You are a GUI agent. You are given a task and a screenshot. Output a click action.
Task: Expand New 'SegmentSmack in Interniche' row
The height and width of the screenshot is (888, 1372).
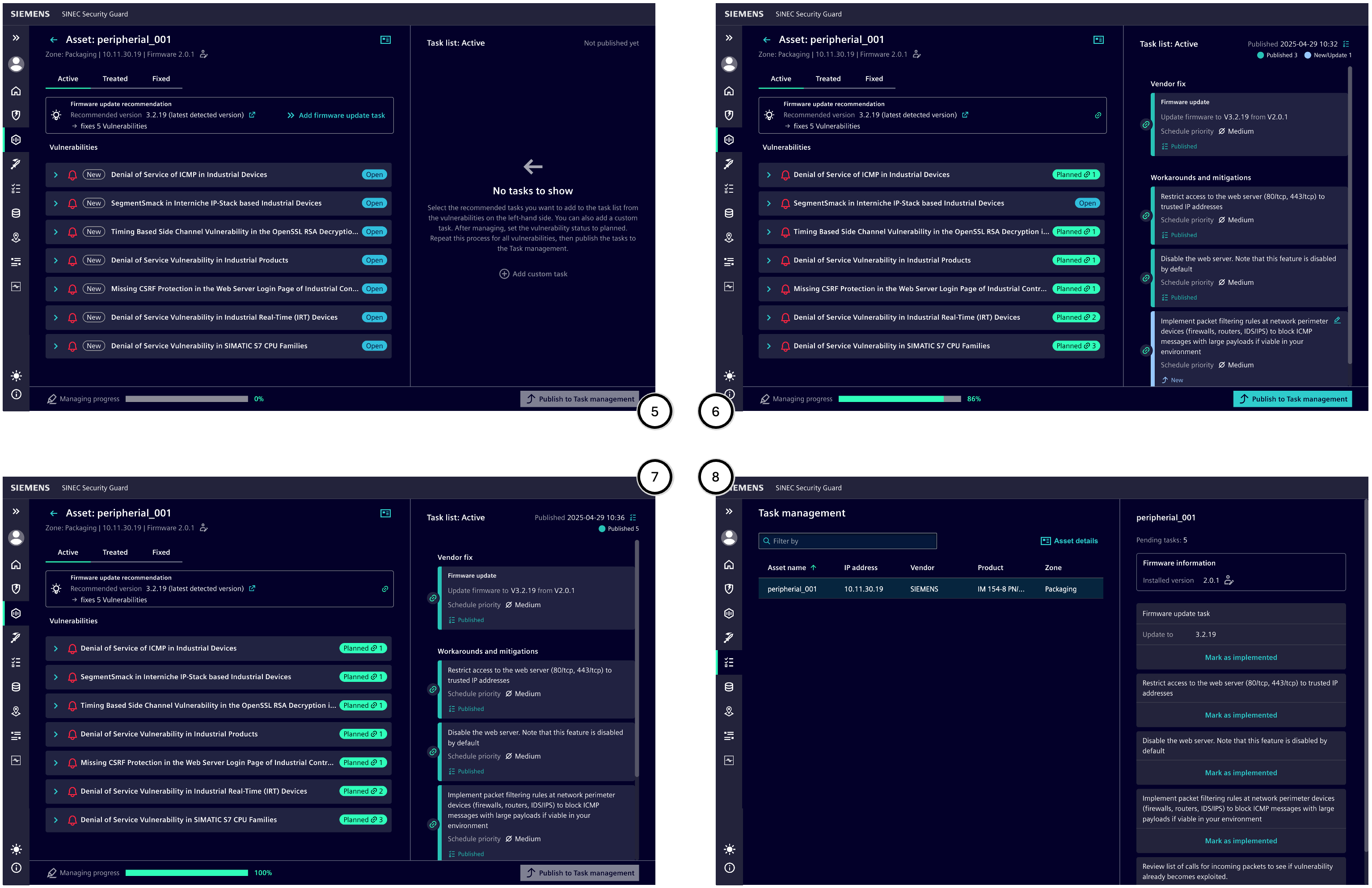55,203
